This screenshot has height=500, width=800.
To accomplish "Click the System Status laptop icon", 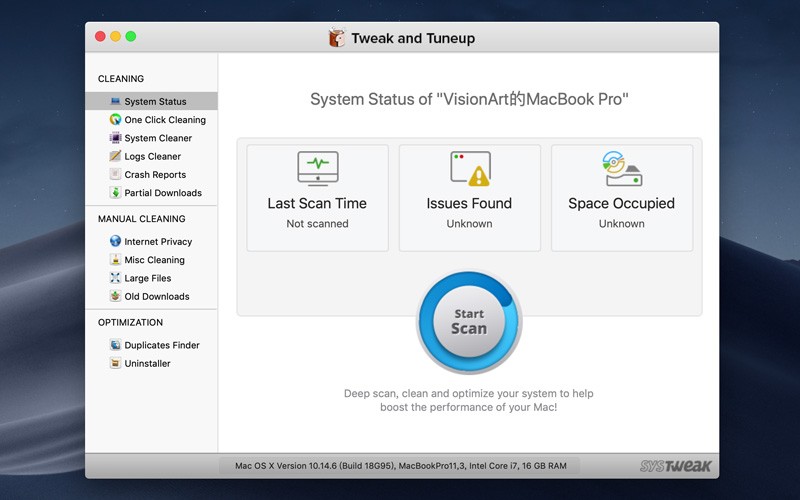I will [115, 101].
